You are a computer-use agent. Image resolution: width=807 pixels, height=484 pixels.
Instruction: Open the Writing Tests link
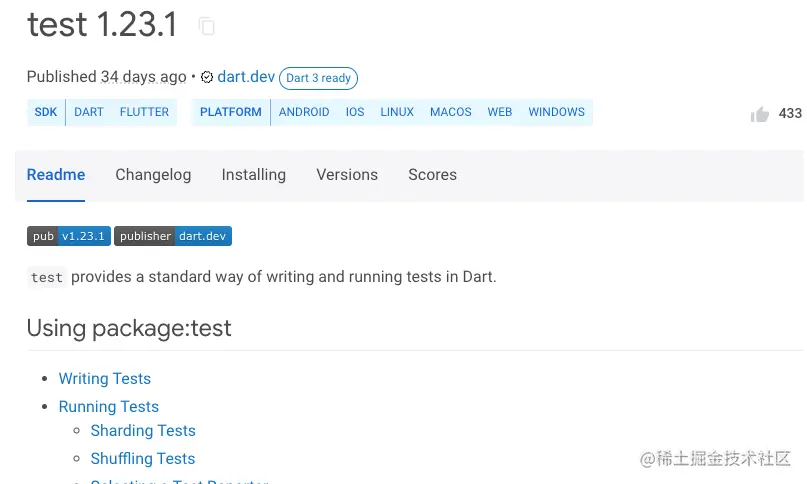104,378
